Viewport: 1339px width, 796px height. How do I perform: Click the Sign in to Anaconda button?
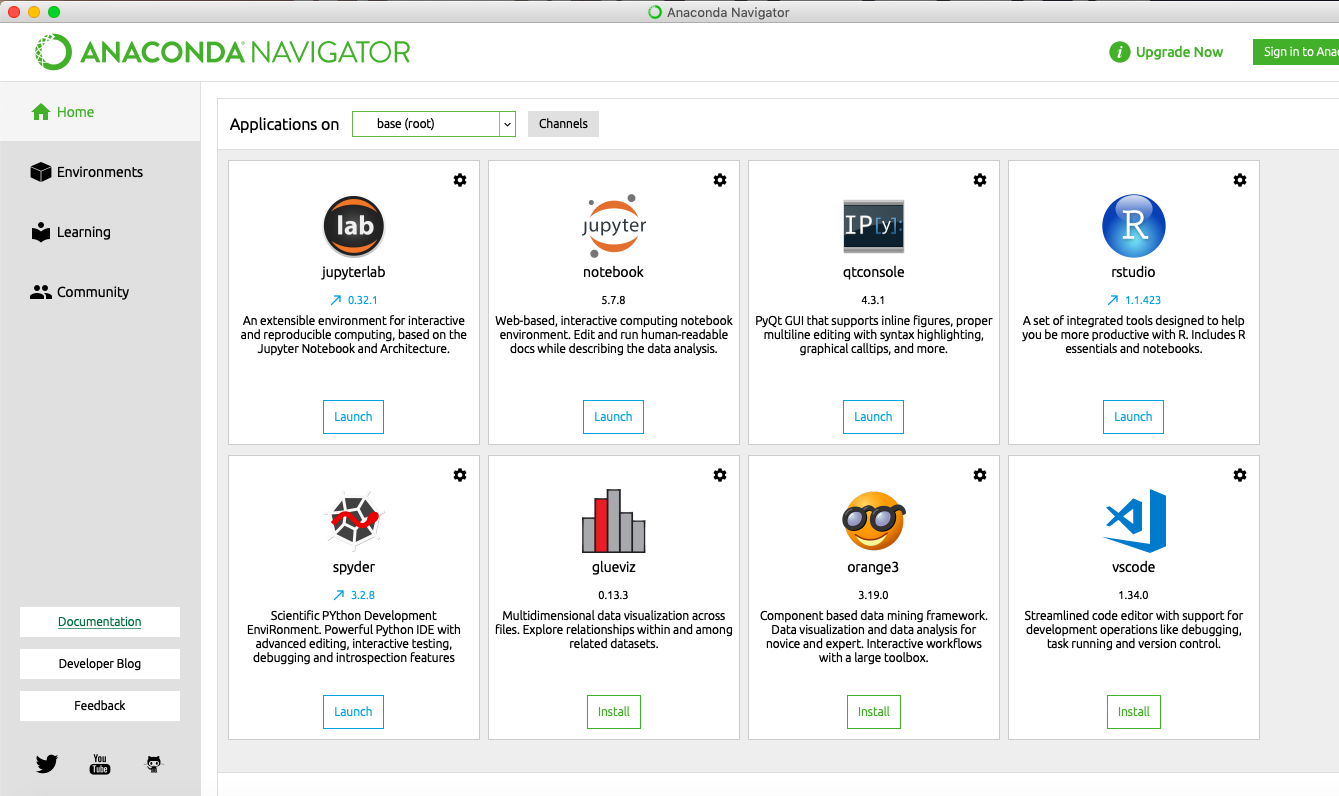click(1296, 52)
